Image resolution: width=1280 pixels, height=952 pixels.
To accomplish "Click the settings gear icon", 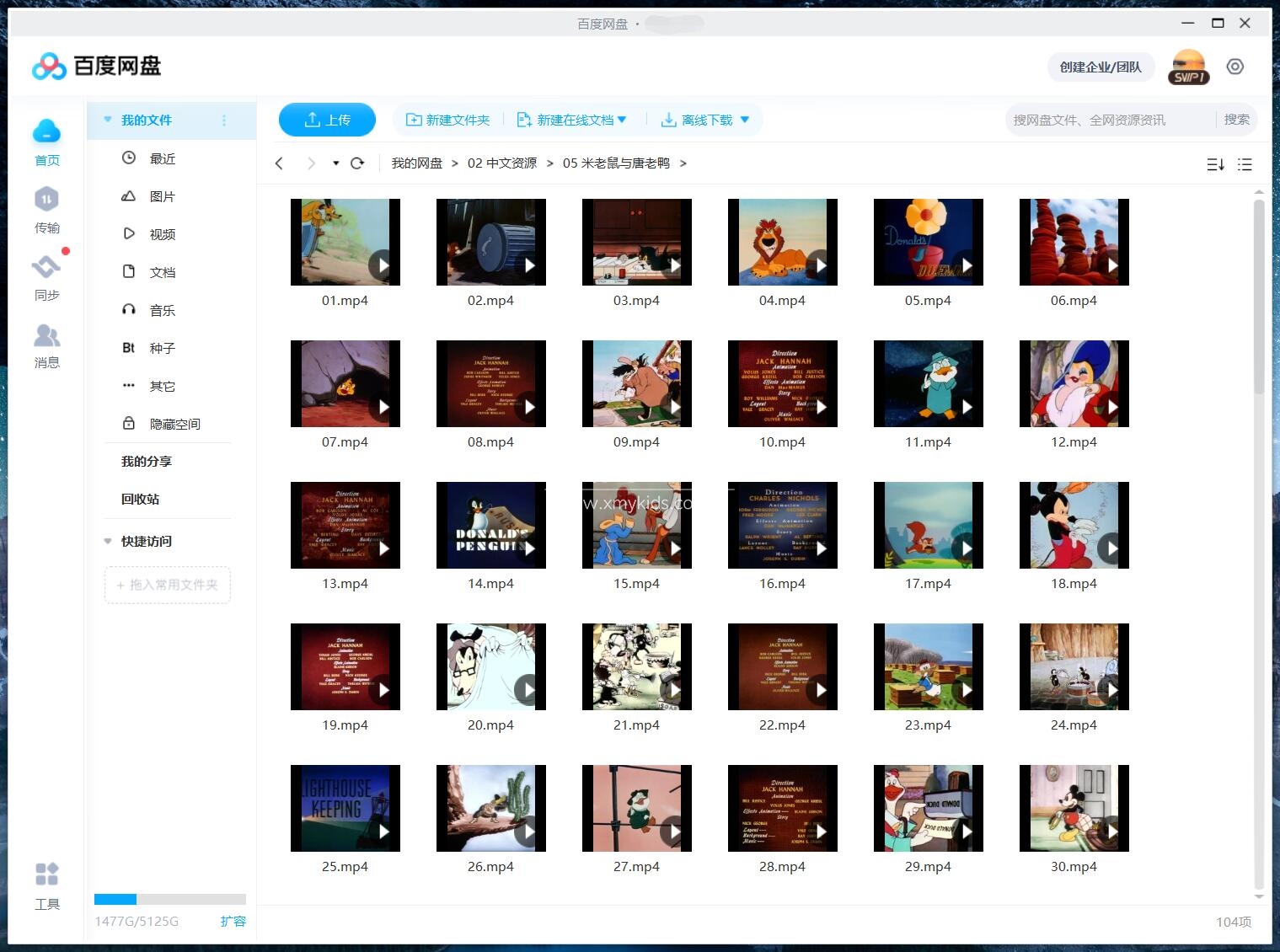I will 1234,67.
